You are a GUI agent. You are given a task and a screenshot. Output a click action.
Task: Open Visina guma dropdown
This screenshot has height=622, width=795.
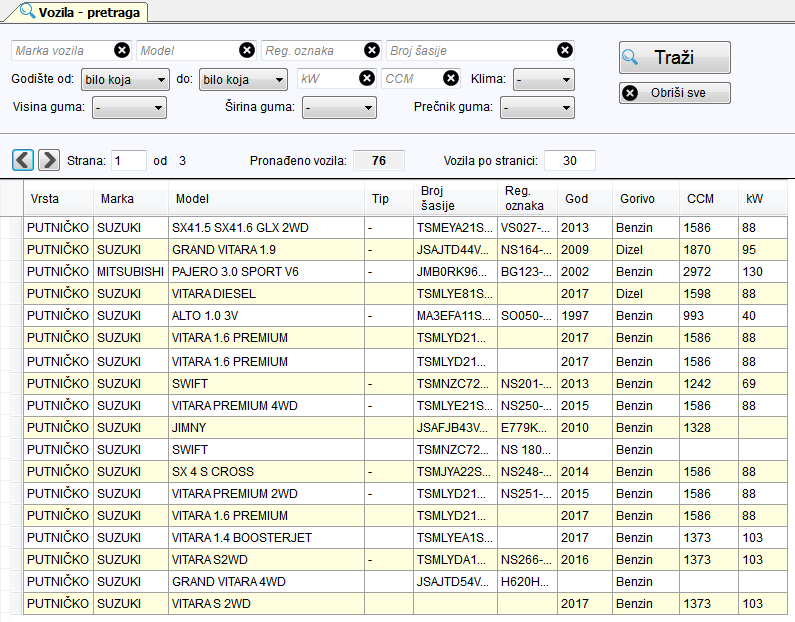coord(129,107)
